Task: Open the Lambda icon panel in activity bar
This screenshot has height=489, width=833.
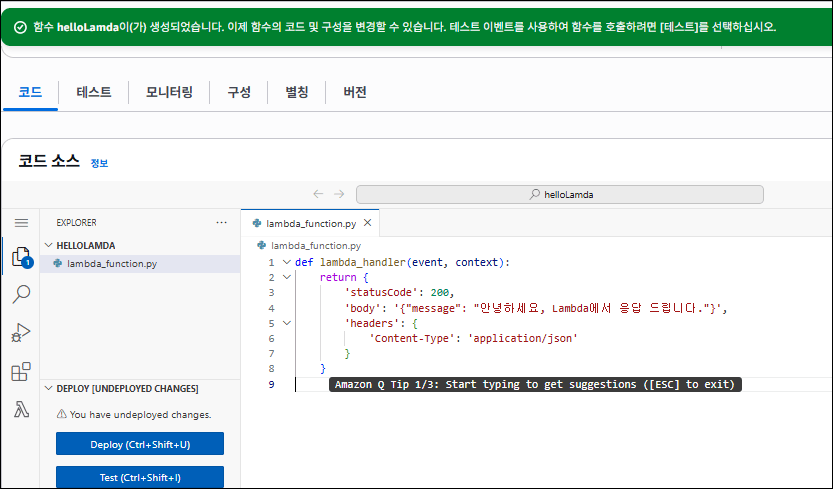Action: [x=21, y=409]
